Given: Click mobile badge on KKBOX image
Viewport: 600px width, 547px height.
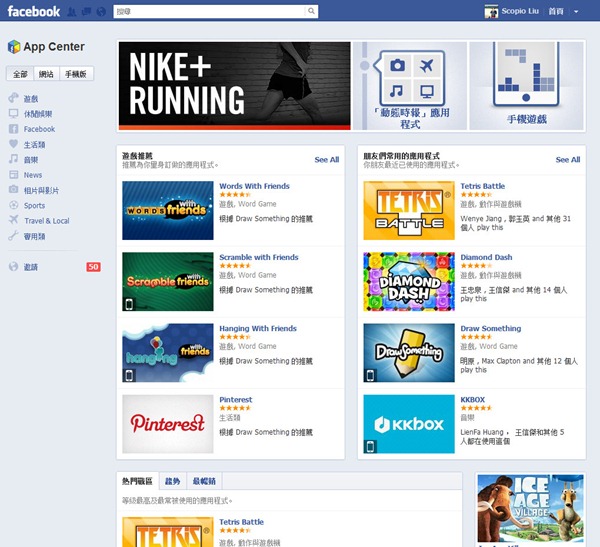Looking at the screenshot, I should (x=370, y=447).
